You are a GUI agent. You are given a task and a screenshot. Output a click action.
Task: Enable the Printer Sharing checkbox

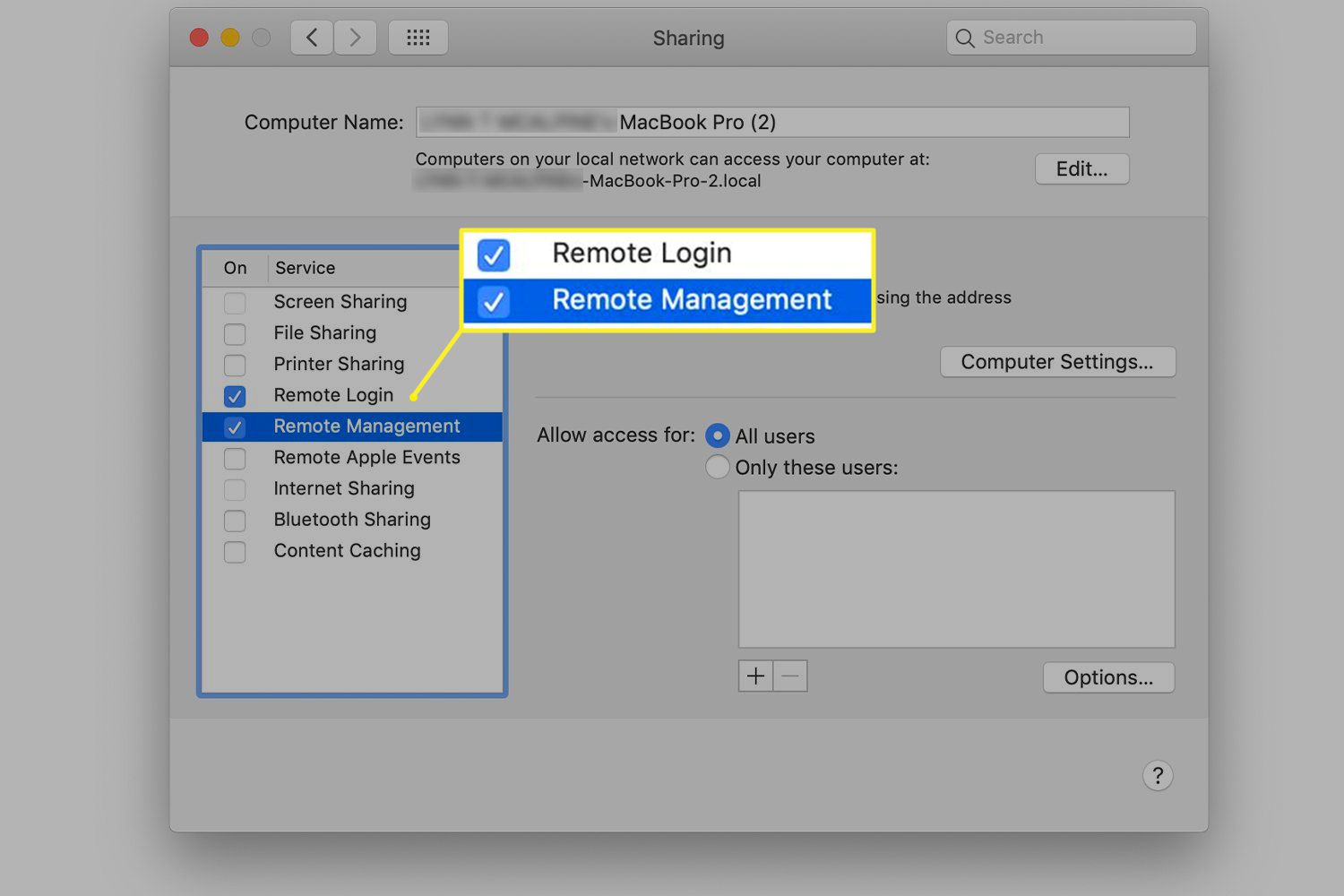(235, 366)
